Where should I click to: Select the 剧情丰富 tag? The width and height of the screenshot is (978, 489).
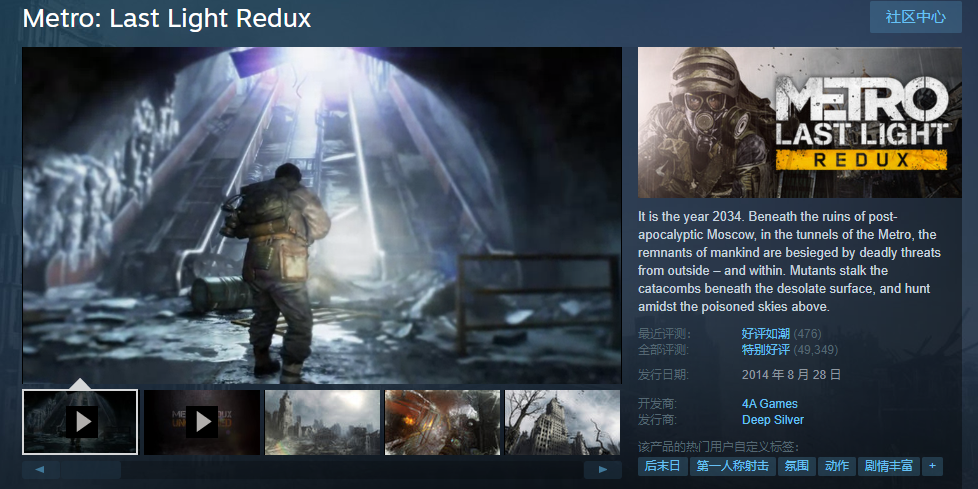click(889, 466)
